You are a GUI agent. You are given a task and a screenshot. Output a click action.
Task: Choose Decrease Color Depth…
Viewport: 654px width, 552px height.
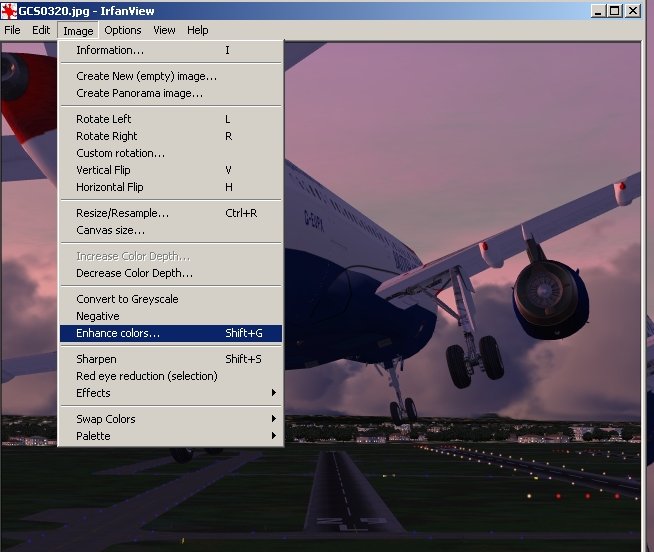point(134,273)
